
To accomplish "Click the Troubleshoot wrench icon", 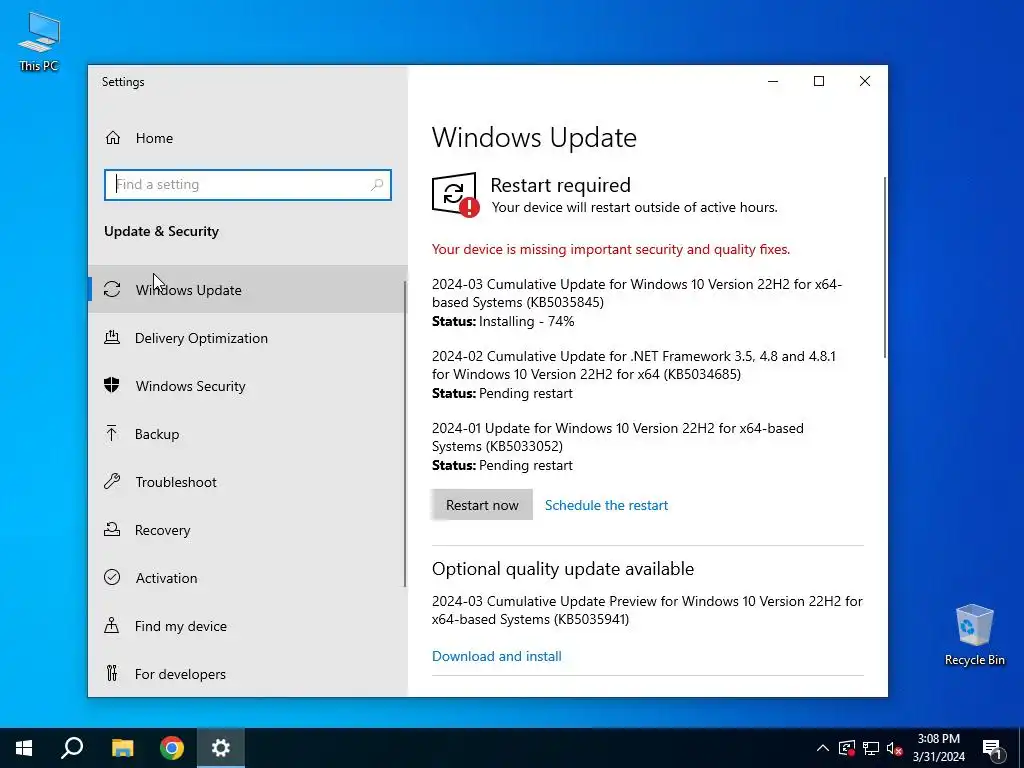I will click(112, 481).
